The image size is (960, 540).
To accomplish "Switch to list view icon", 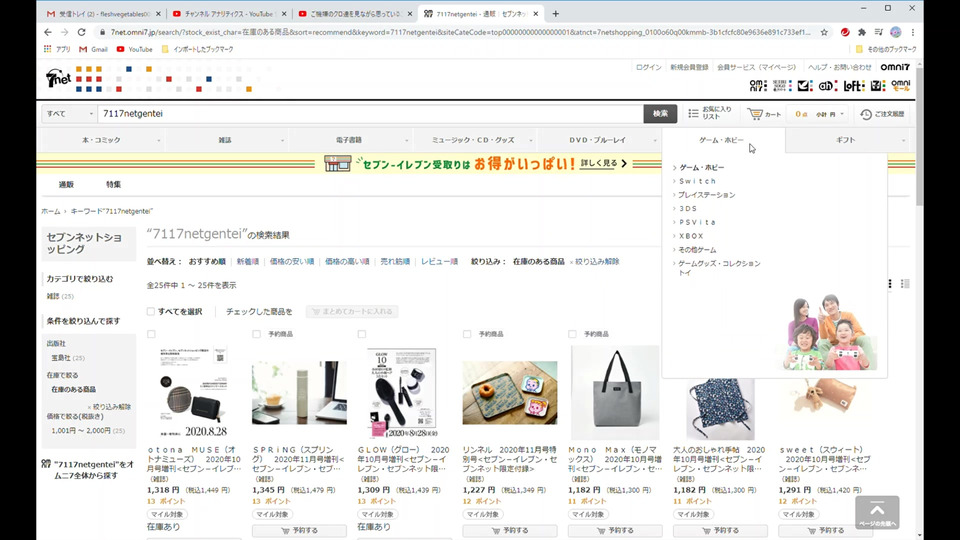I will pos(905,283).
